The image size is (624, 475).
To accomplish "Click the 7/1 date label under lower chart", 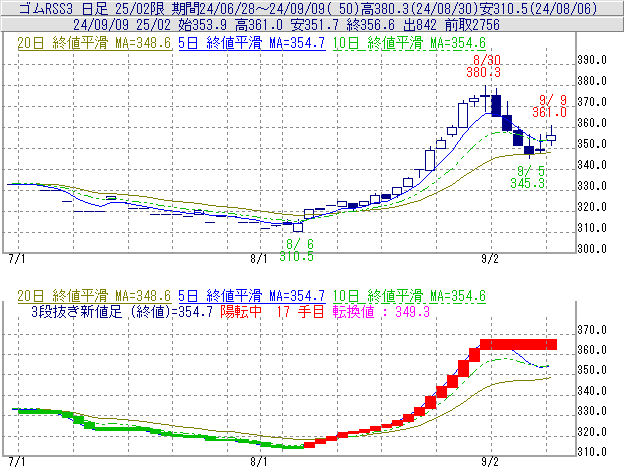I will point(17,462).
